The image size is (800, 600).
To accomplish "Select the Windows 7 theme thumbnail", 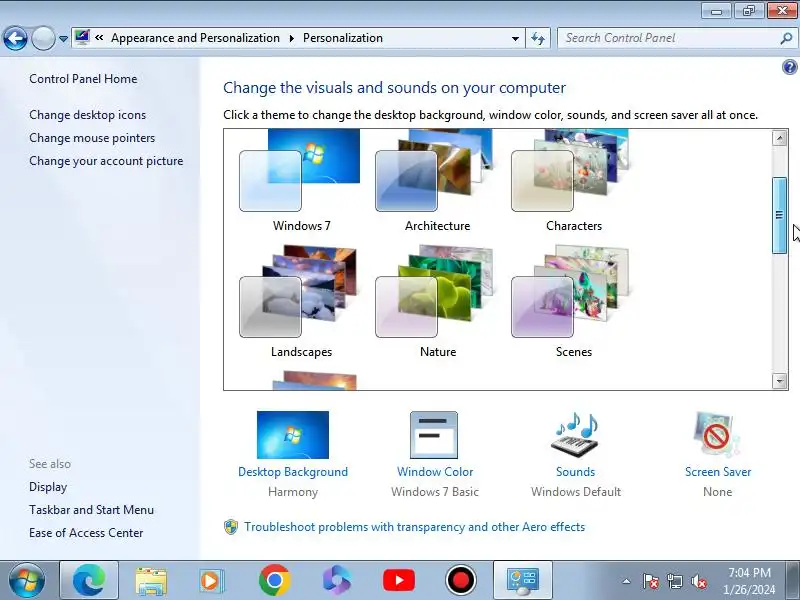I will [300, 171].
